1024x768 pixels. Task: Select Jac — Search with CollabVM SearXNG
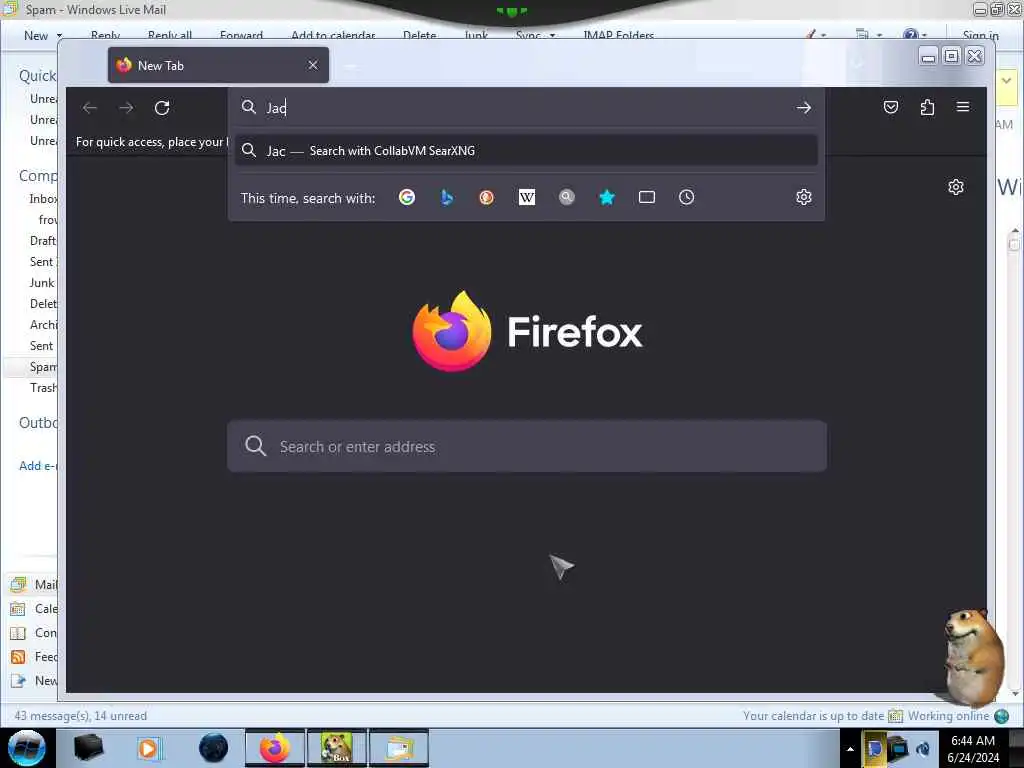526,151
